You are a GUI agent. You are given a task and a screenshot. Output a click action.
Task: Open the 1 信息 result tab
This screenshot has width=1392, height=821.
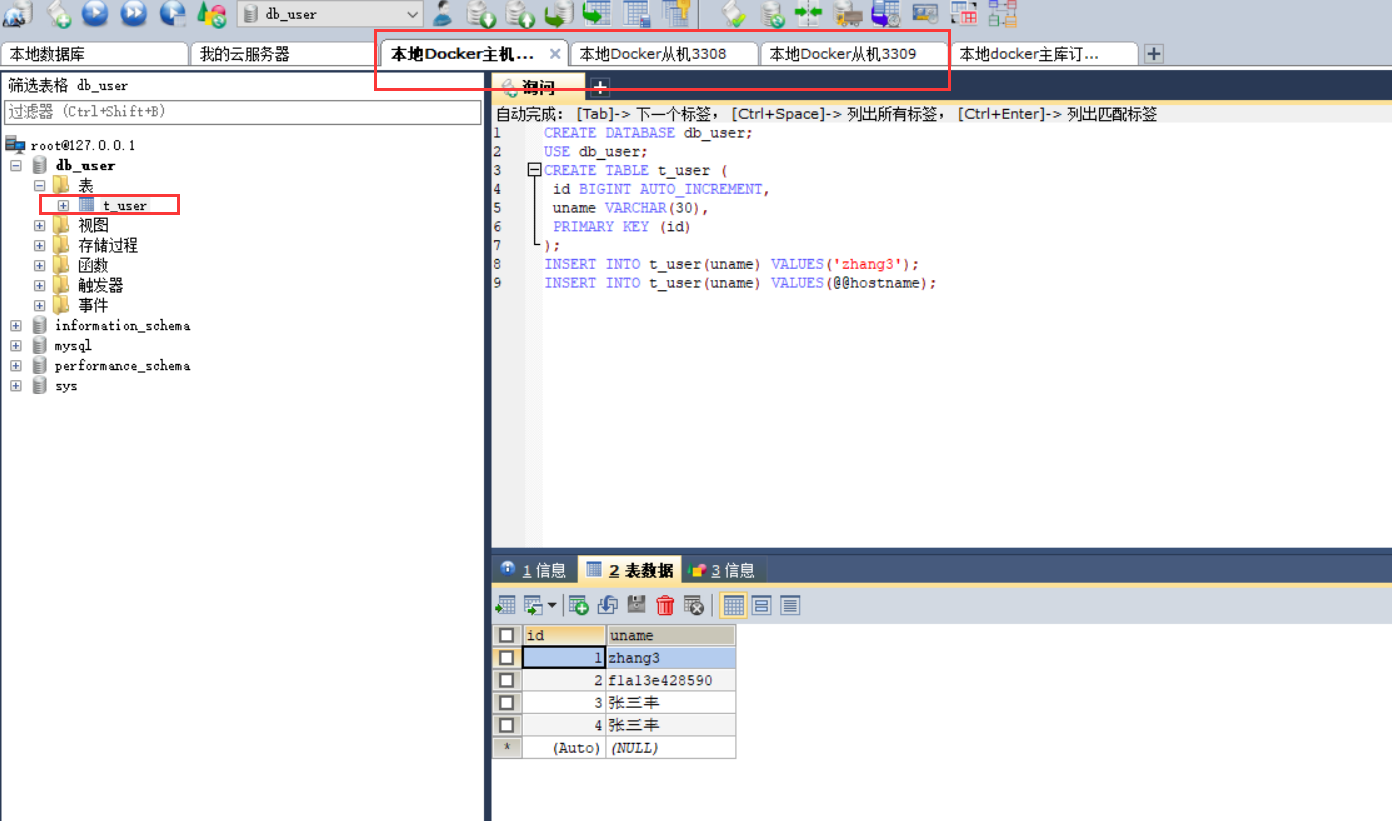pos(534,570)
